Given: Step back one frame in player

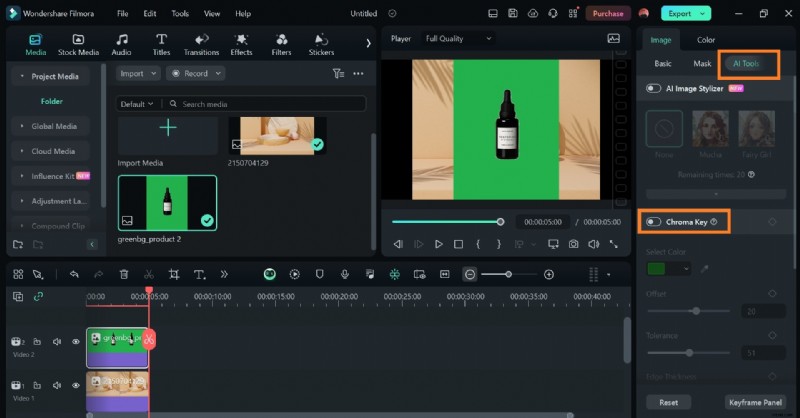Looking at the screenshot, I should 398,244.
